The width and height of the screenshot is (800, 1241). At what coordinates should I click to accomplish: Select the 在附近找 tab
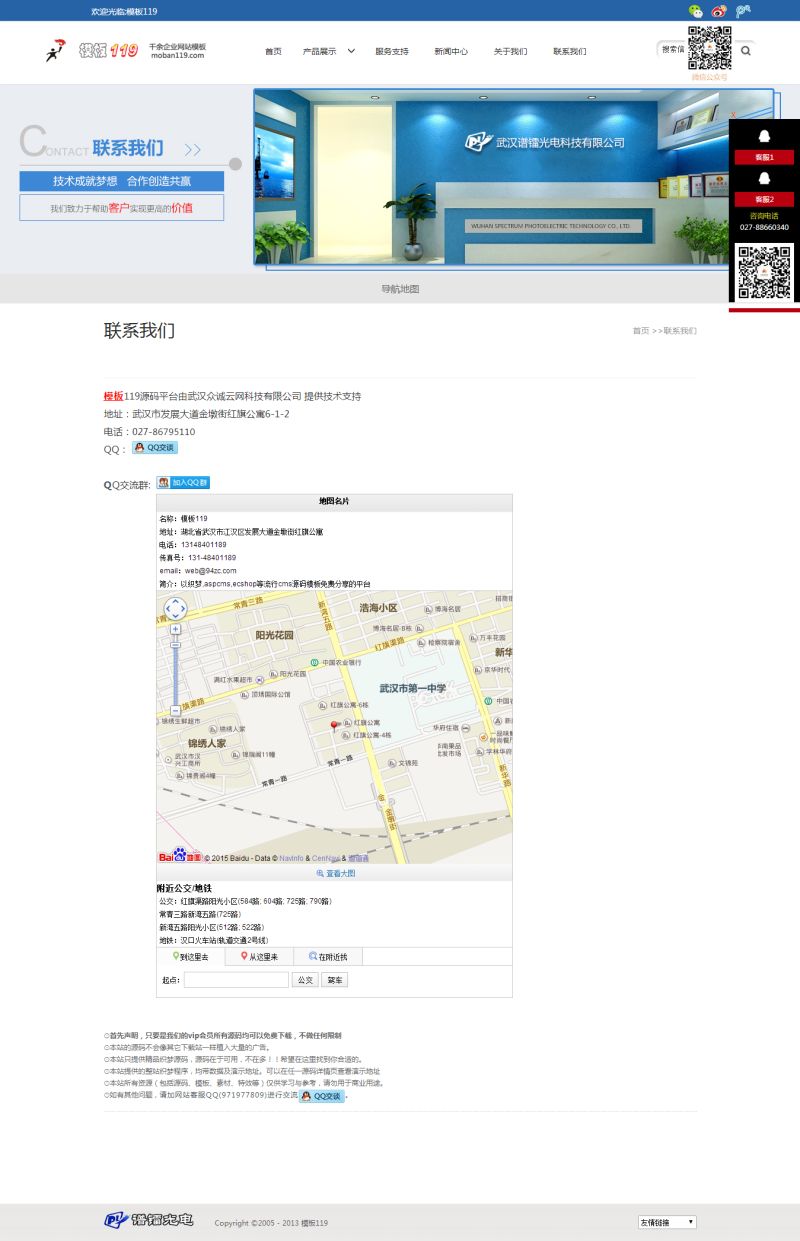(328, 957)
